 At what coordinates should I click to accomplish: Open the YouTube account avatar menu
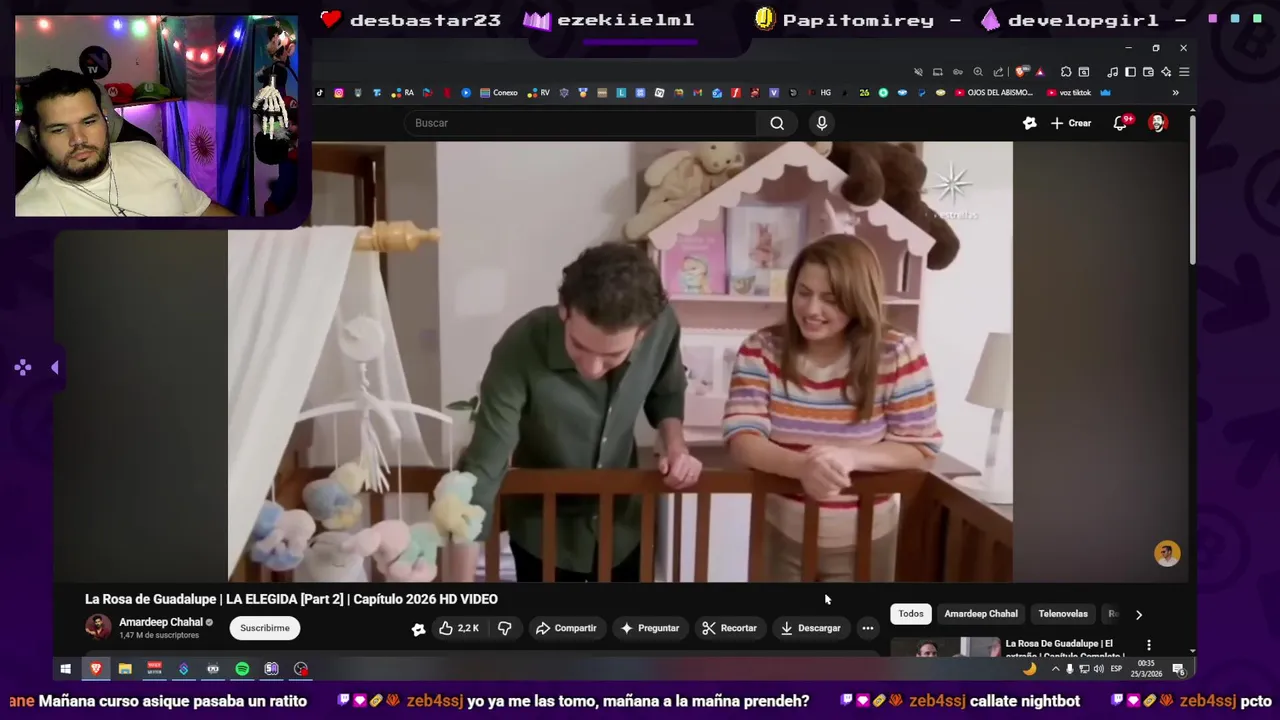[1157, 123]
